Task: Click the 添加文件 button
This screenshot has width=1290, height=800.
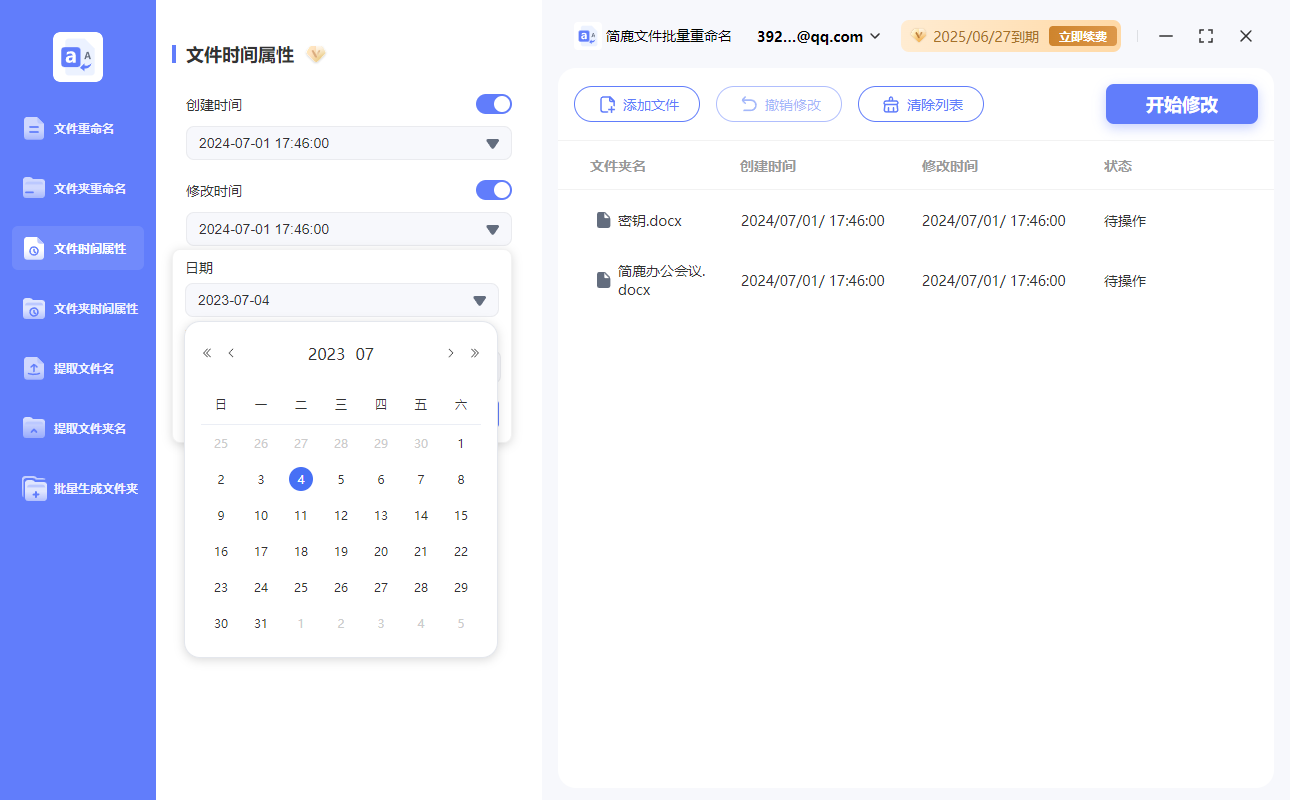Action: 637,104
